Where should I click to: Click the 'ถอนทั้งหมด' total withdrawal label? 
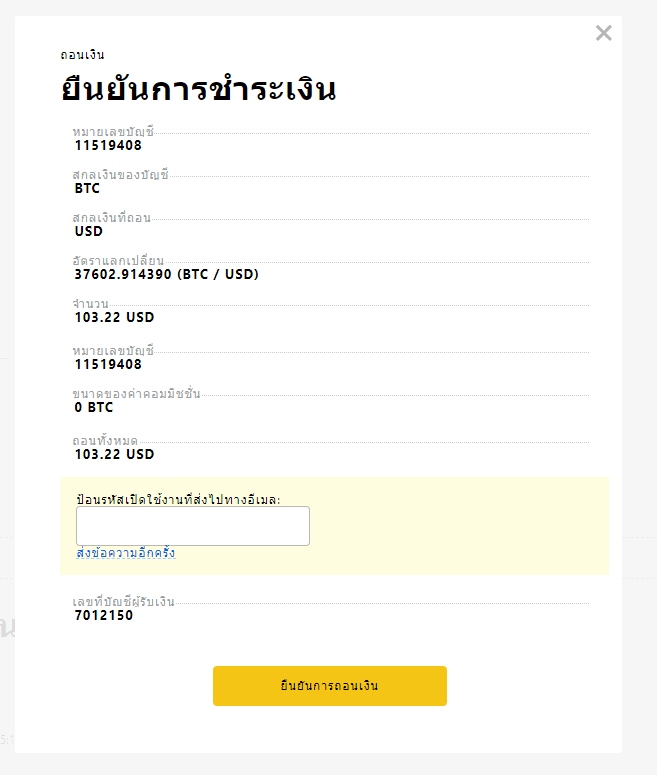point(105,440)
